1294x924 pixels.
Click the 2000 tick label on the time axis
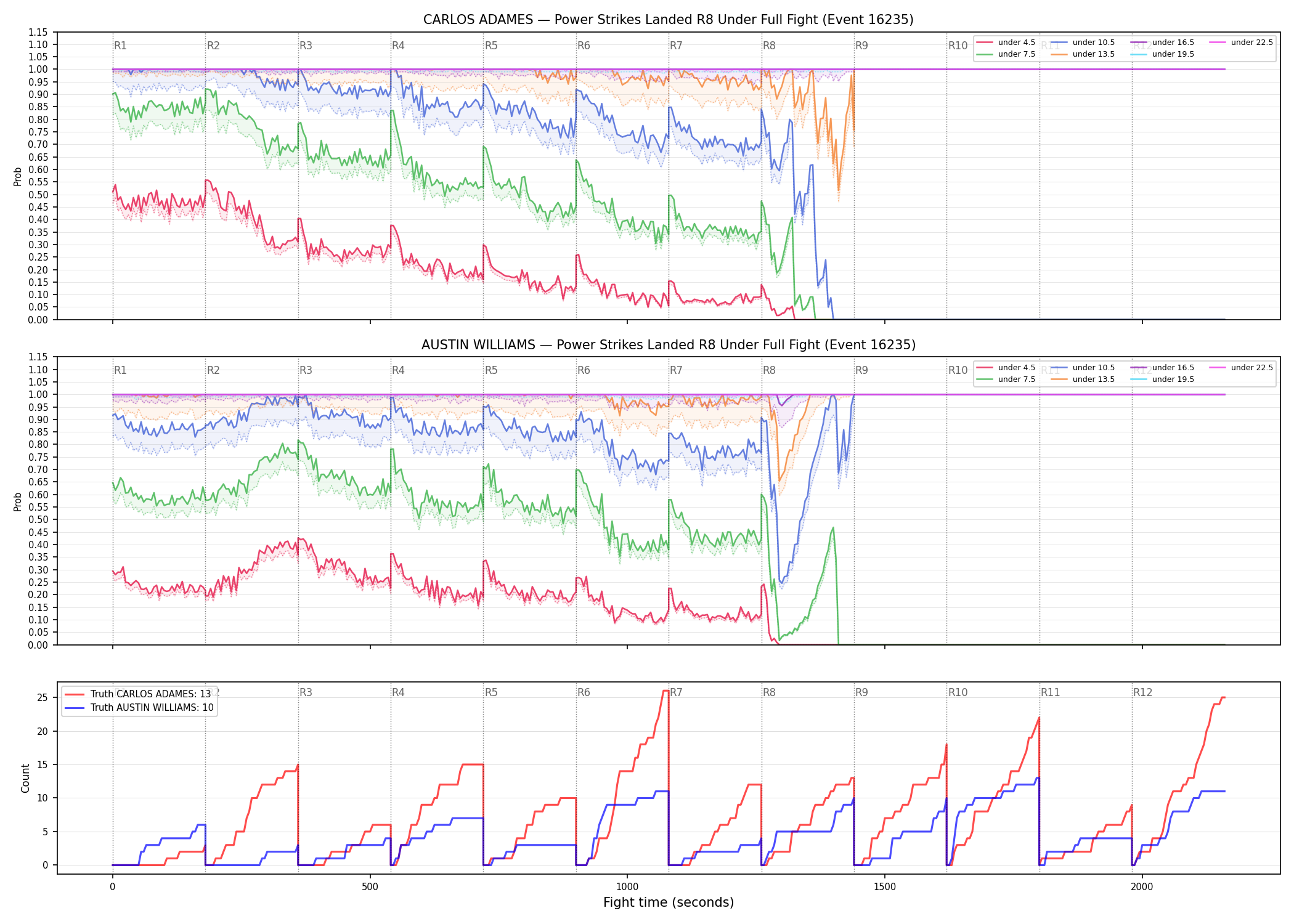click(1142, 887)
